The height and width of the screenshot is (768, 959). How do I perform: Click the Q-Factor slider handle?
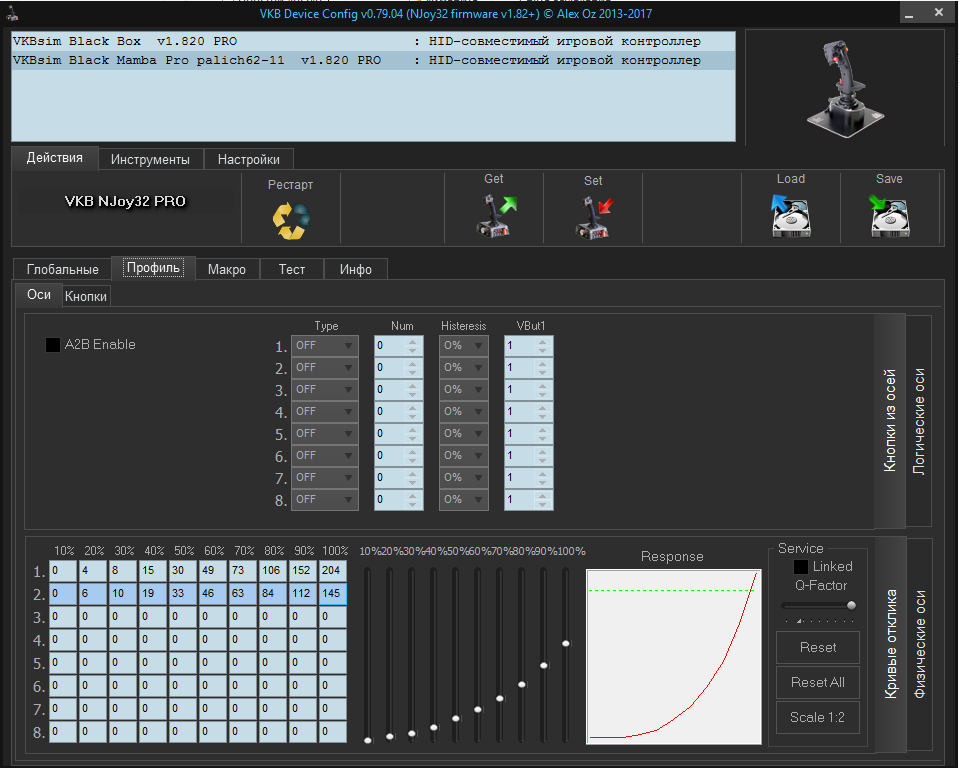[851, 605]
